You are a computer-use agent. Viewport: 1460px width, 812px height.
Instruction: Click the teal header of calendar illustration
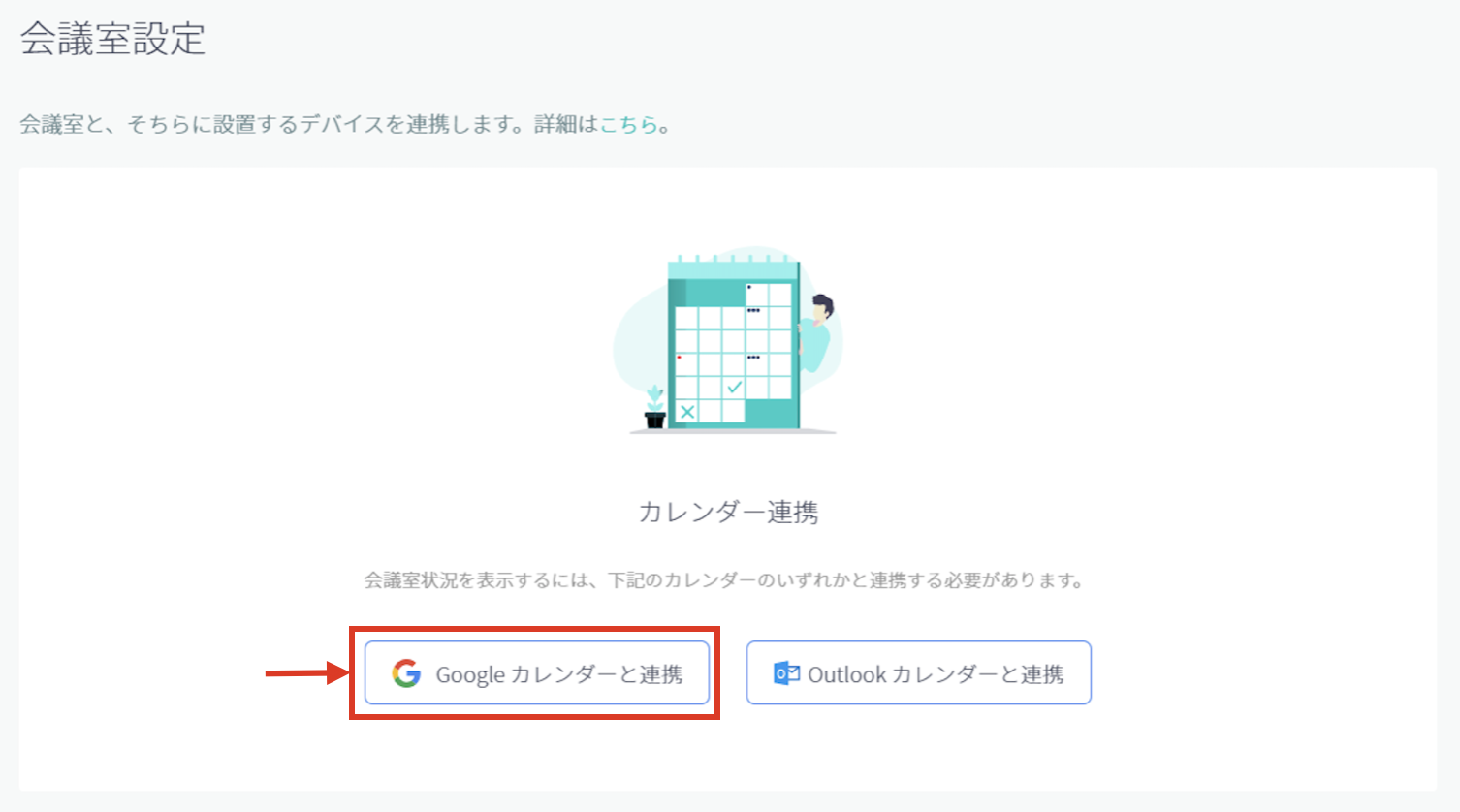707,292
